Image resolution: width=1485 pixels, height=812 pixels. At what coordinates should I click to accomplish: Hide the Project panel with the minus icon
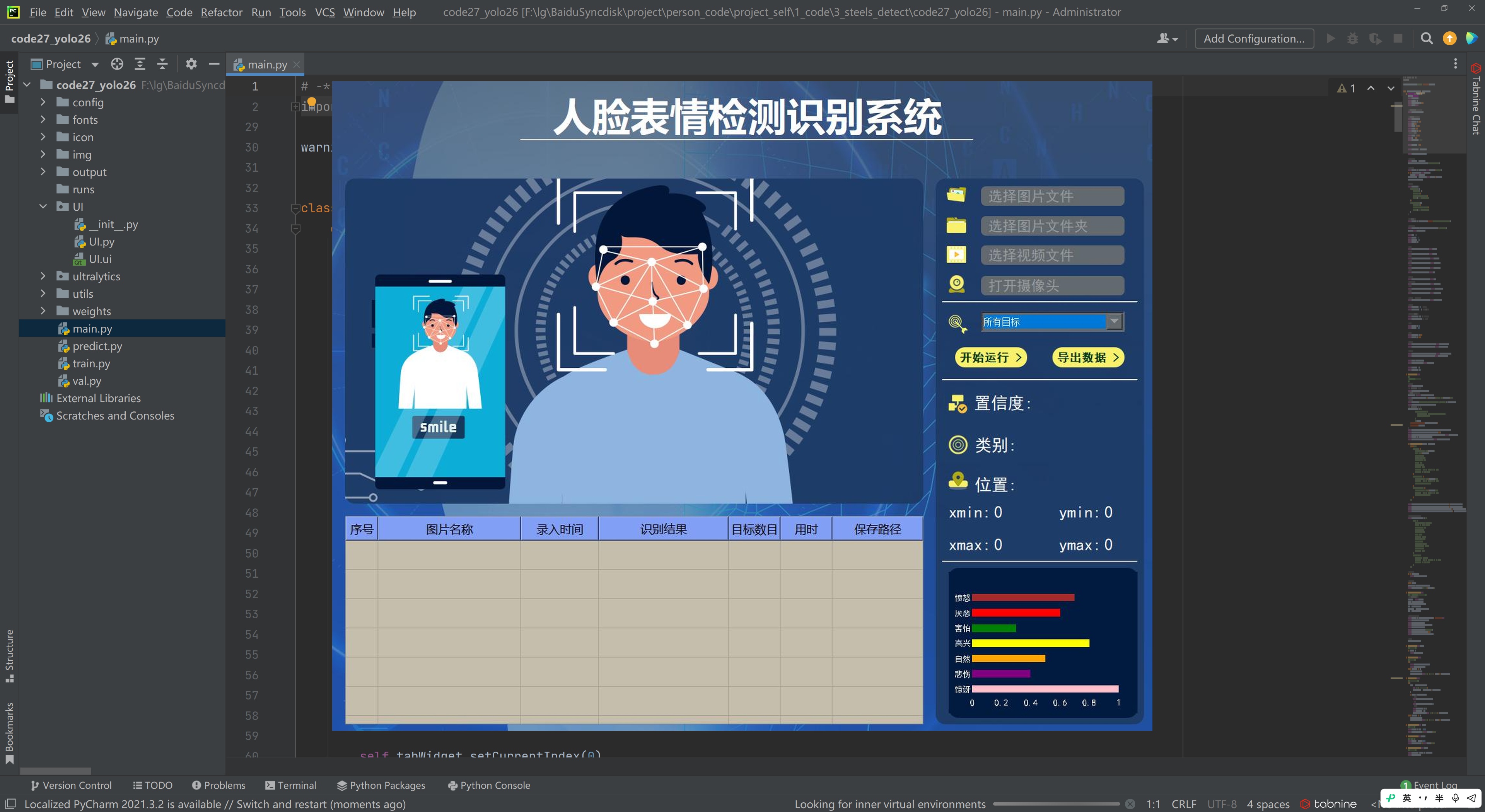click(214, 64)
